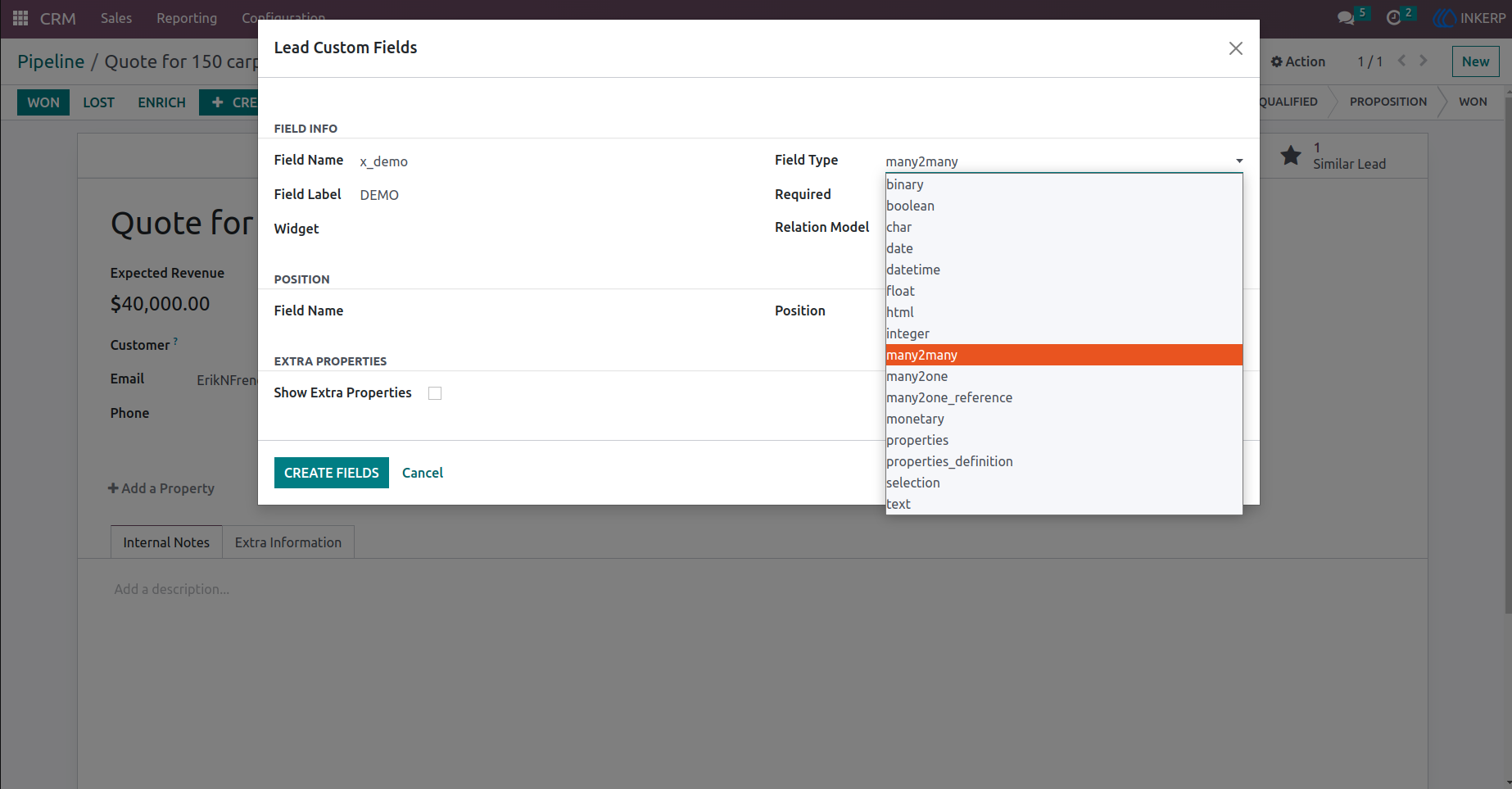Click CREATE FIELDS button
This screenshot has width=1512, height=789.
(x=332, y=473)
